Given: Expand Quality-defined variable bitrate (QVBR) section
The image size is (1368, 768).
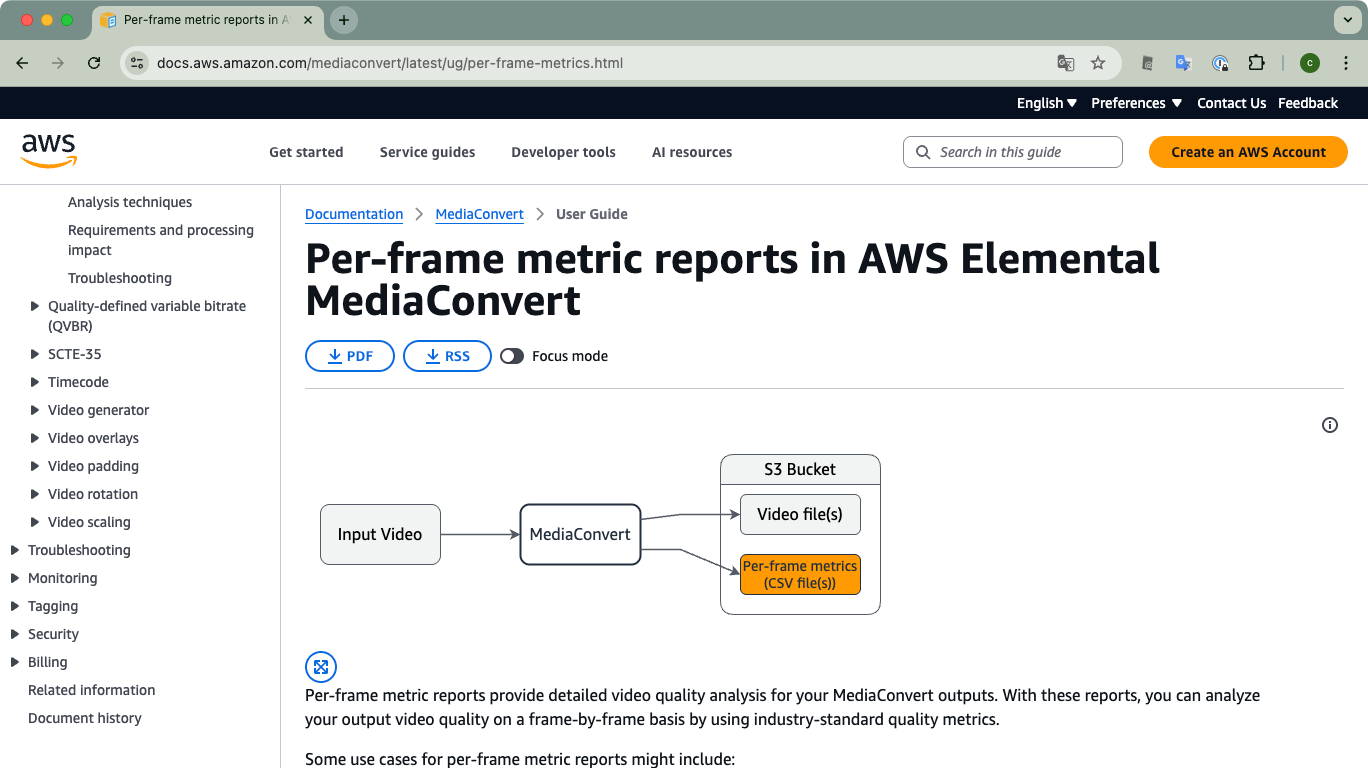Looking at the screenshot, I should (36, 306).
